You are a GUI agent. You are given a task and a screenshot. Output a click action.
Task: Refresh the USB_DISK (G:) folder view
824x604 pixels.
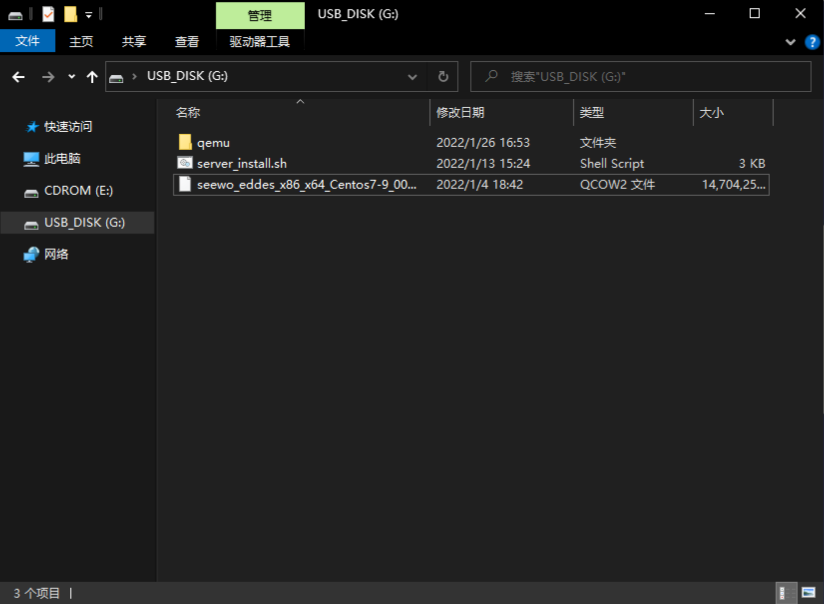444,77
